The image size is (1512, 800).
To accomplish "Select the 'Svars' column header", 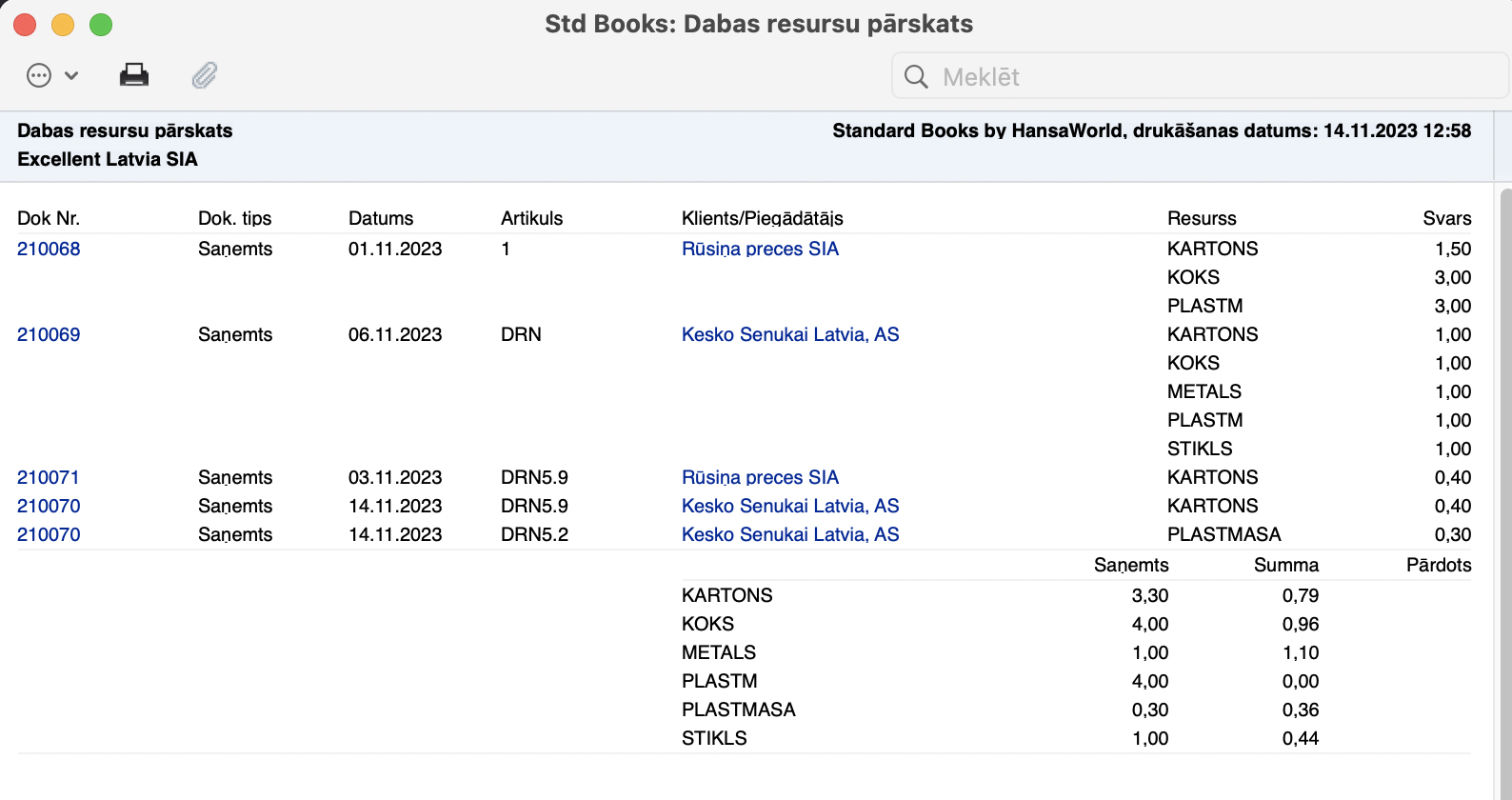I will click(x=1446, y=218).
